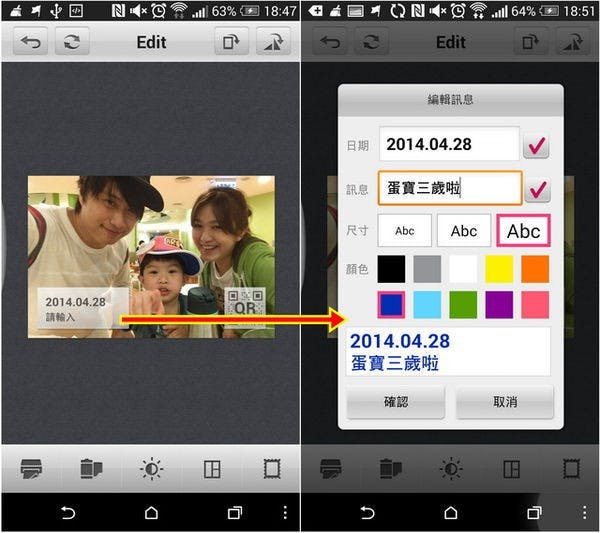
Task: Open brightness adjustment in left screen bottom bar
Action: pos(152,469)
